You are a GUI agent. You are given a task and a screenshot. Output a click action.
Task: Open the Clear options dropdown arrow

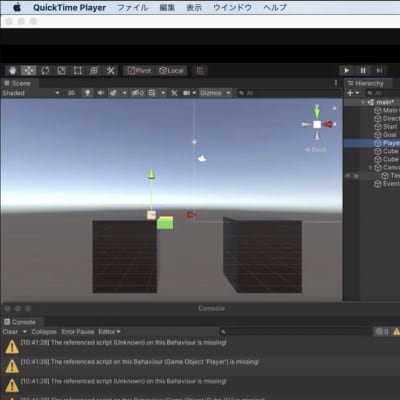pyautogui.click(x=25, y=332)
